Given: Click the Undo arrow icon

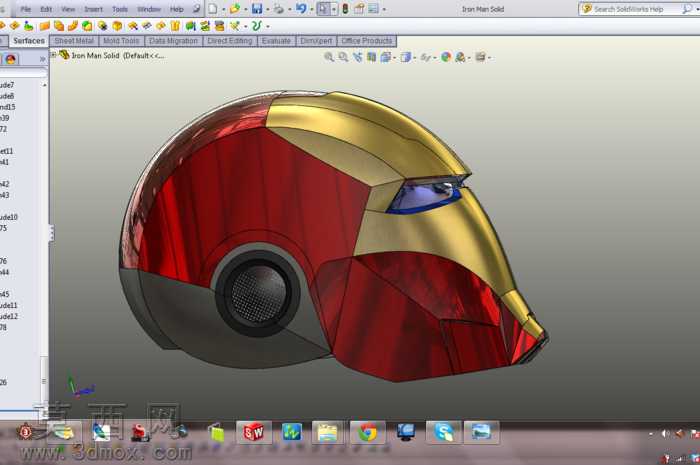Looking at the screenshot, I should coord(301,8).
